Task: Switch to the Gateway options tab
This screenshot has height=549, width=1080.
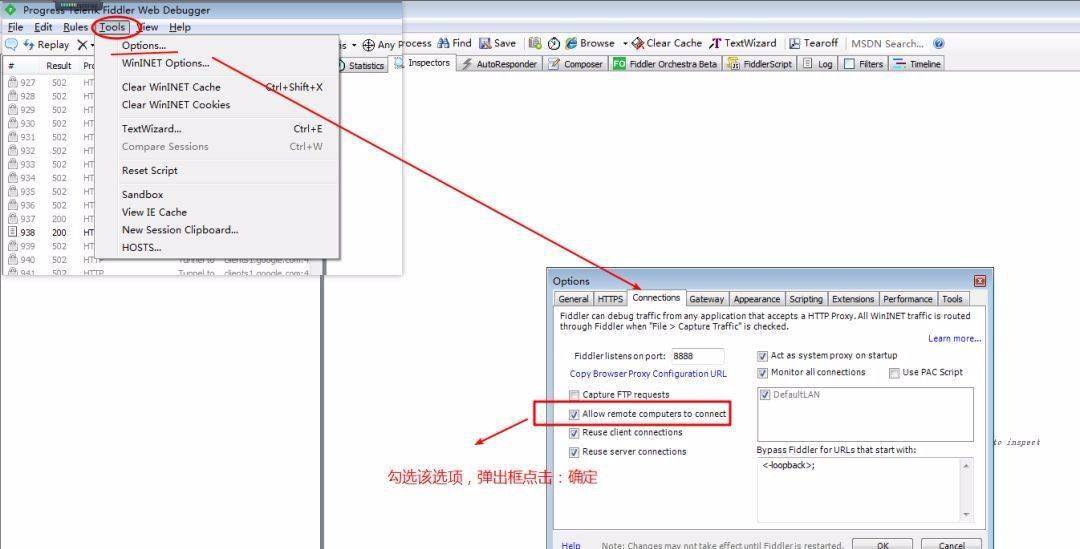Action: pos(707,299)
